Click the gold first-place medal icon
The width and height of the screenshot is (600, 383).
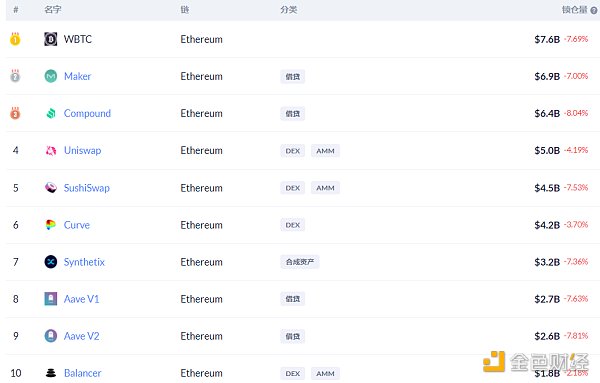pos(15,39)
